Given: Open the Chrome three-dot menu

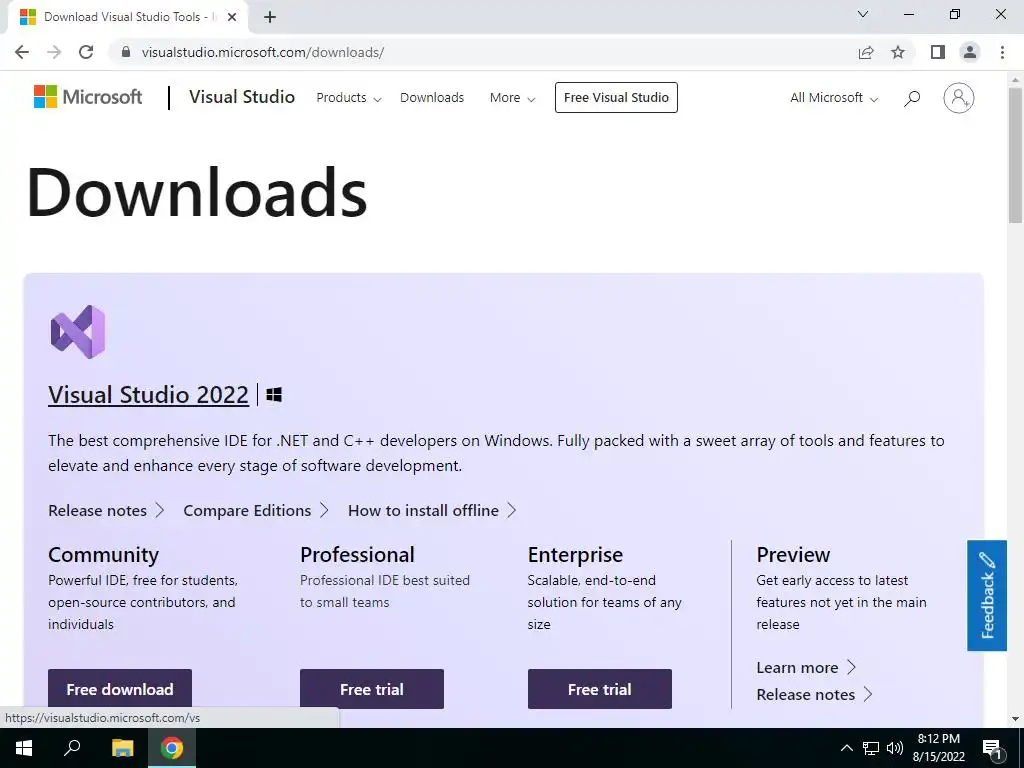Looking at the screenshot, I should click(1002, 52).
